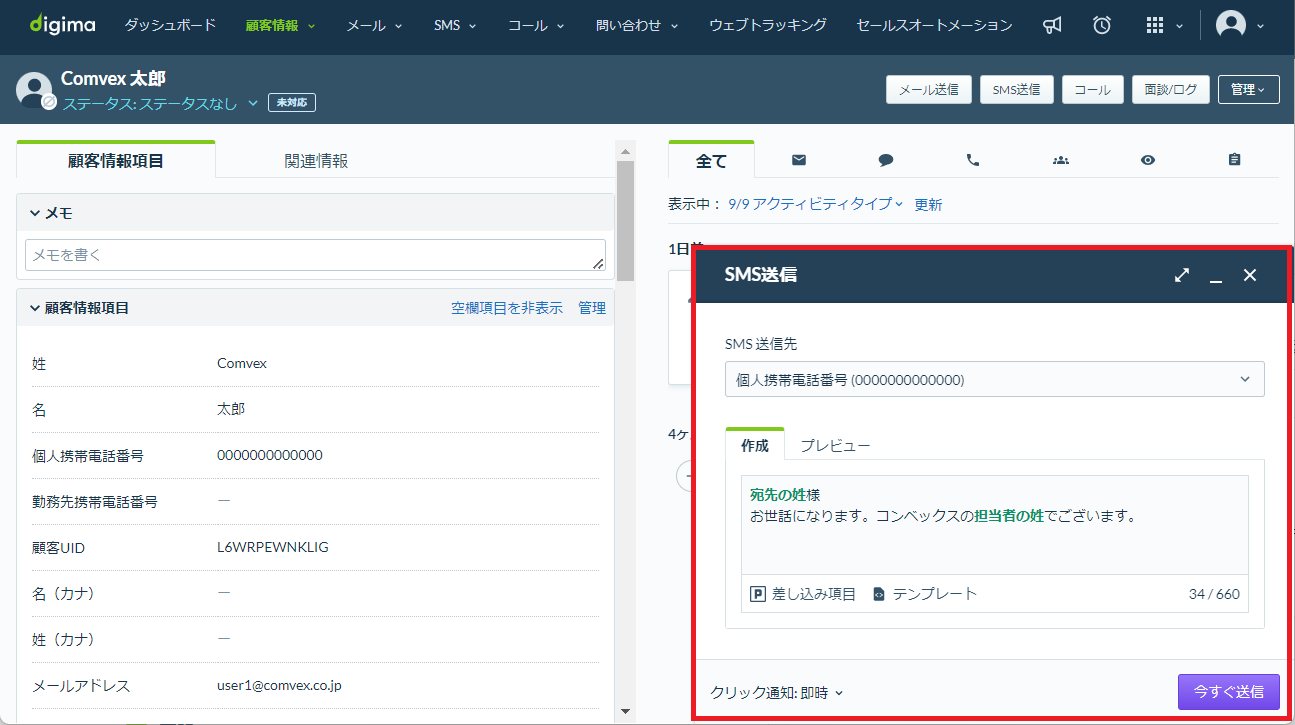Open the クリック通知 即時 dropdown
The image size is (1295, 725).
[x=777, y=692]
